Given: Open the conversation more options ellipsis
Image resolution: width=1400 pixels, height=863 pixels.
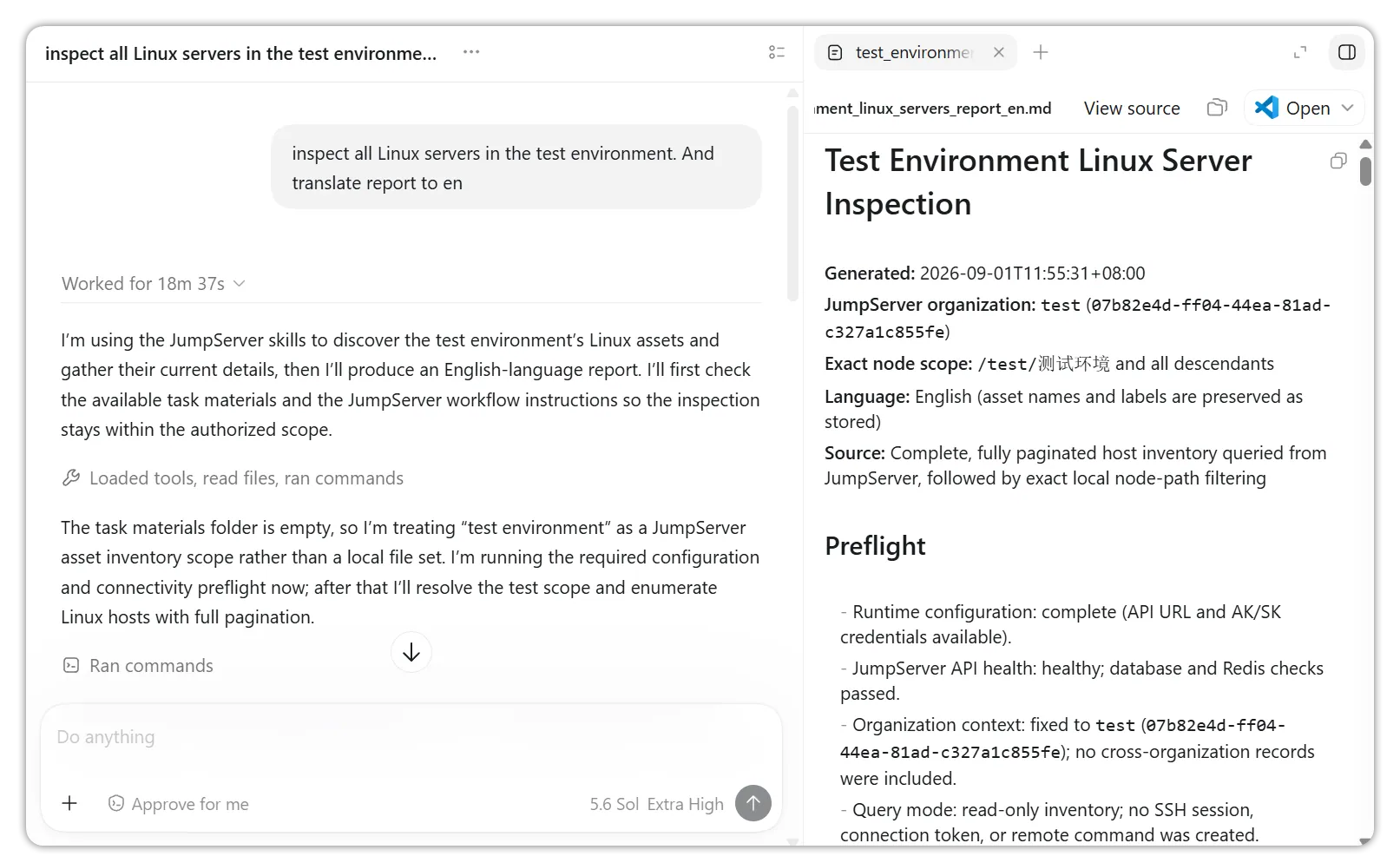Looking at the screenshot, I should (x=471, y=52).
